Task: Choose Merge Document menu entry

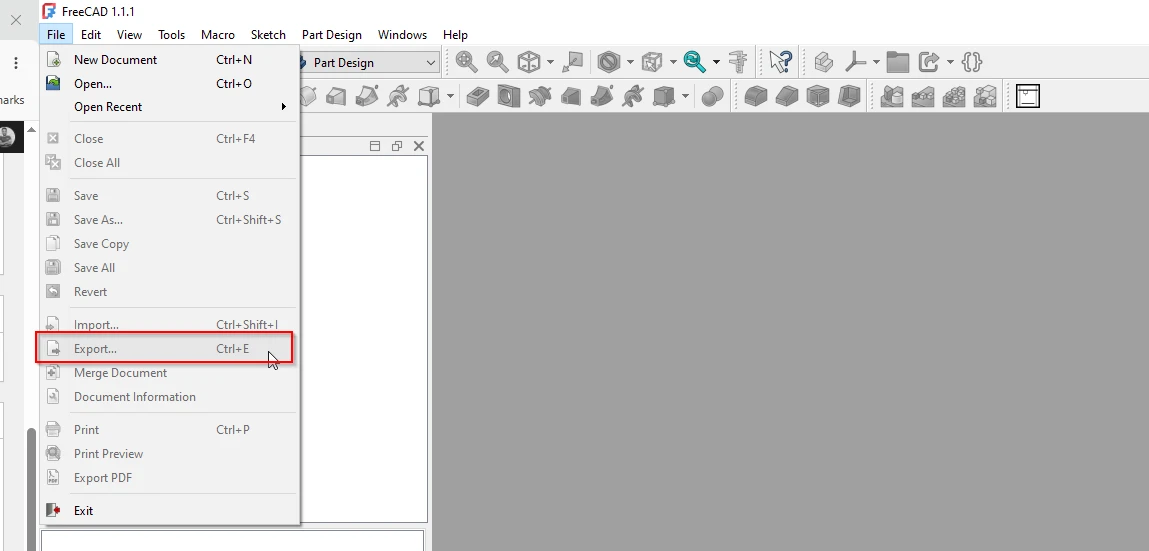Action: (169, 373)
